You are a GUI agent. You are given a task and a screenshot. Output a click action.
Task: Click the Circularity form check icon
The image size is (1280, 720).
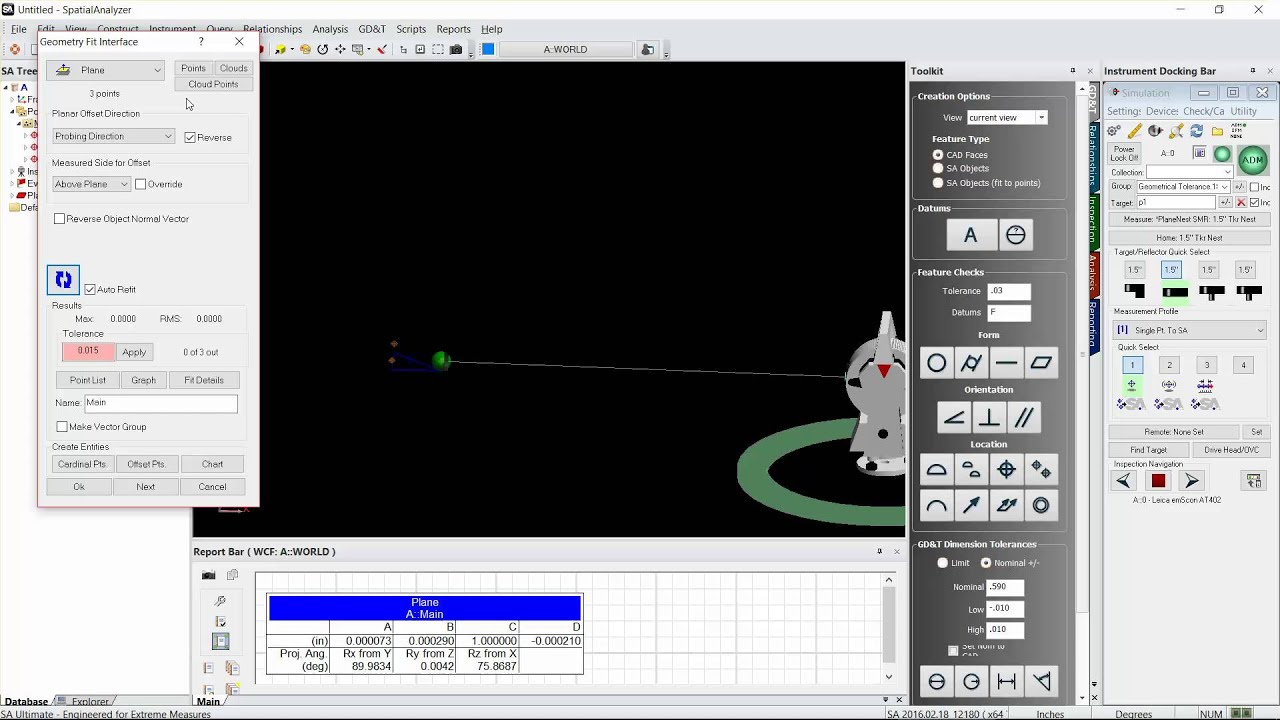tap(937, 363)
